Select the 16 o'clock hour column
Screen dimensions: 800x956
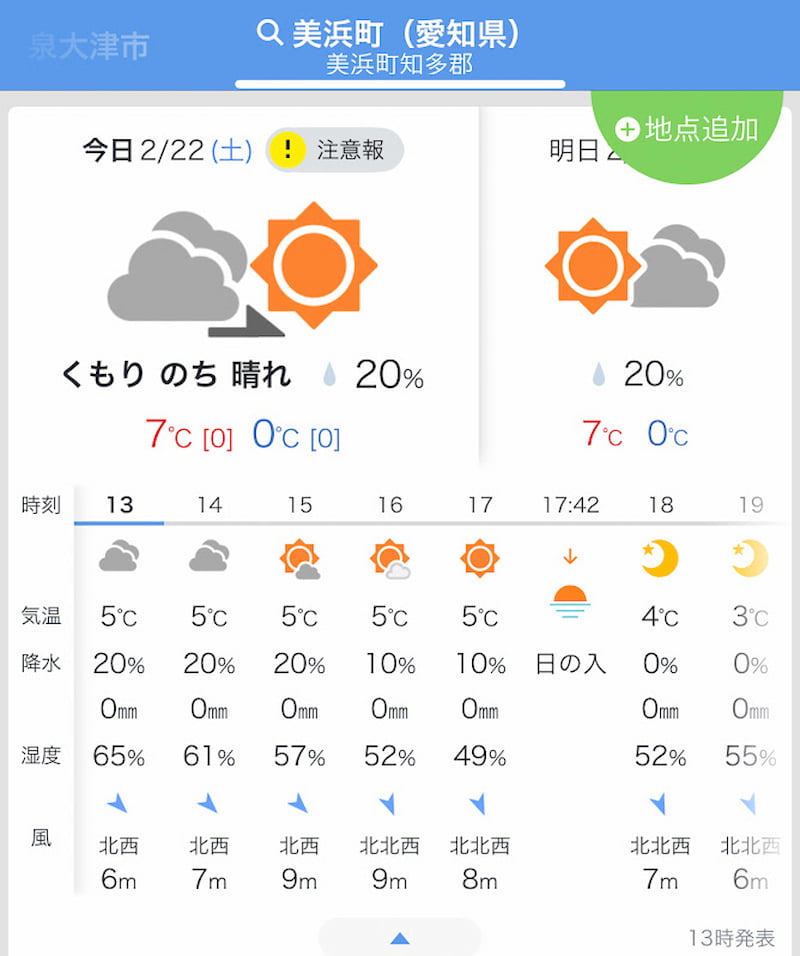(x=389, y=505)
